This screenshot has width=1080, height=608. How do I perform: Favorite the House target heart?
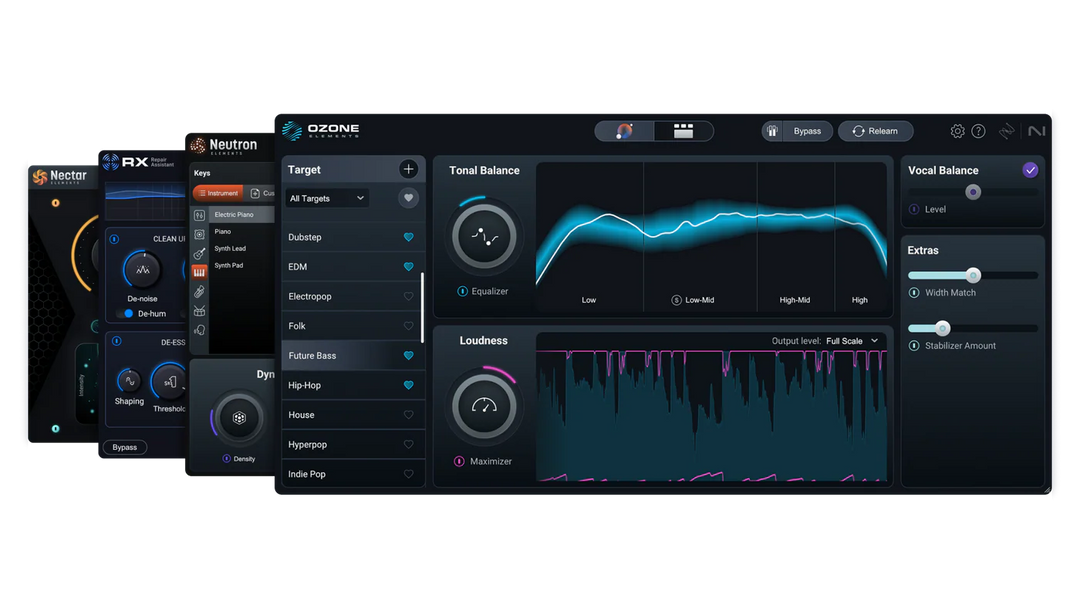tap(408, 415)
